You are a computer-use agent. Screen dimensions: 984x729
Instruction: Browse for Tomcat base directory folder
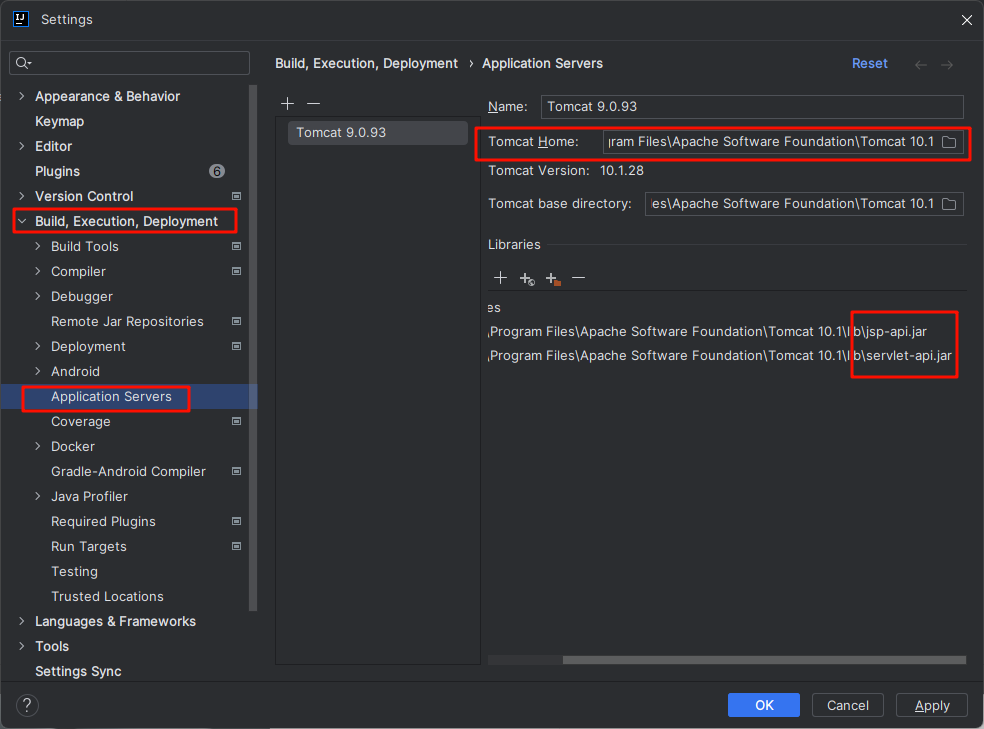(x=949, y=204)
